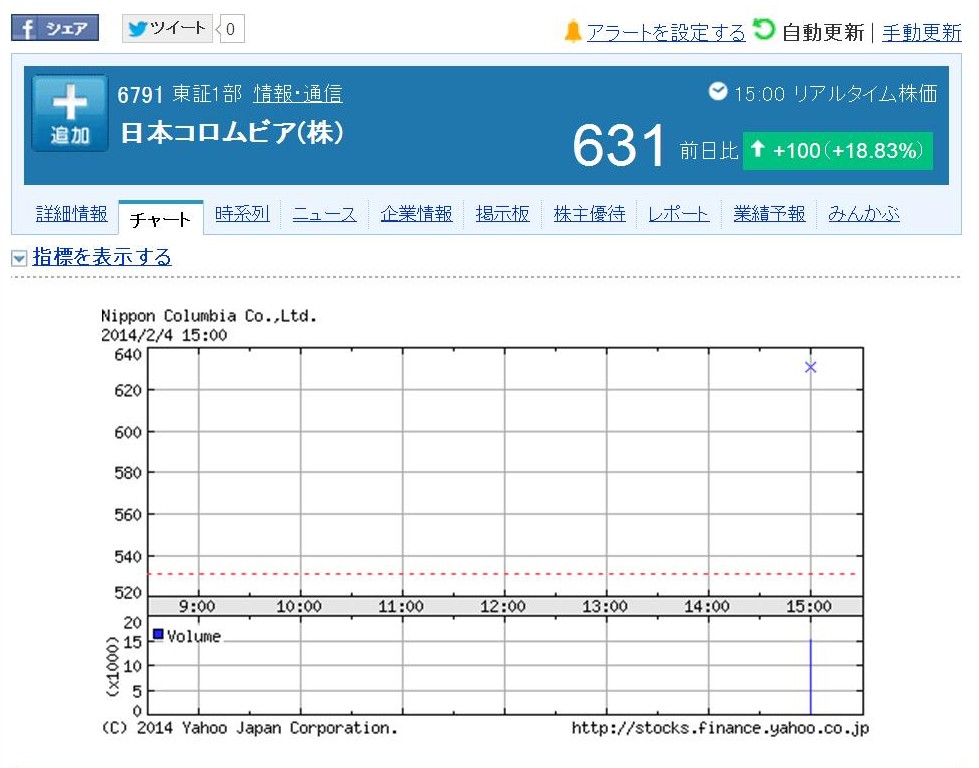
Task: Add stock with the 追加 plus button
Action: [70, 113]
